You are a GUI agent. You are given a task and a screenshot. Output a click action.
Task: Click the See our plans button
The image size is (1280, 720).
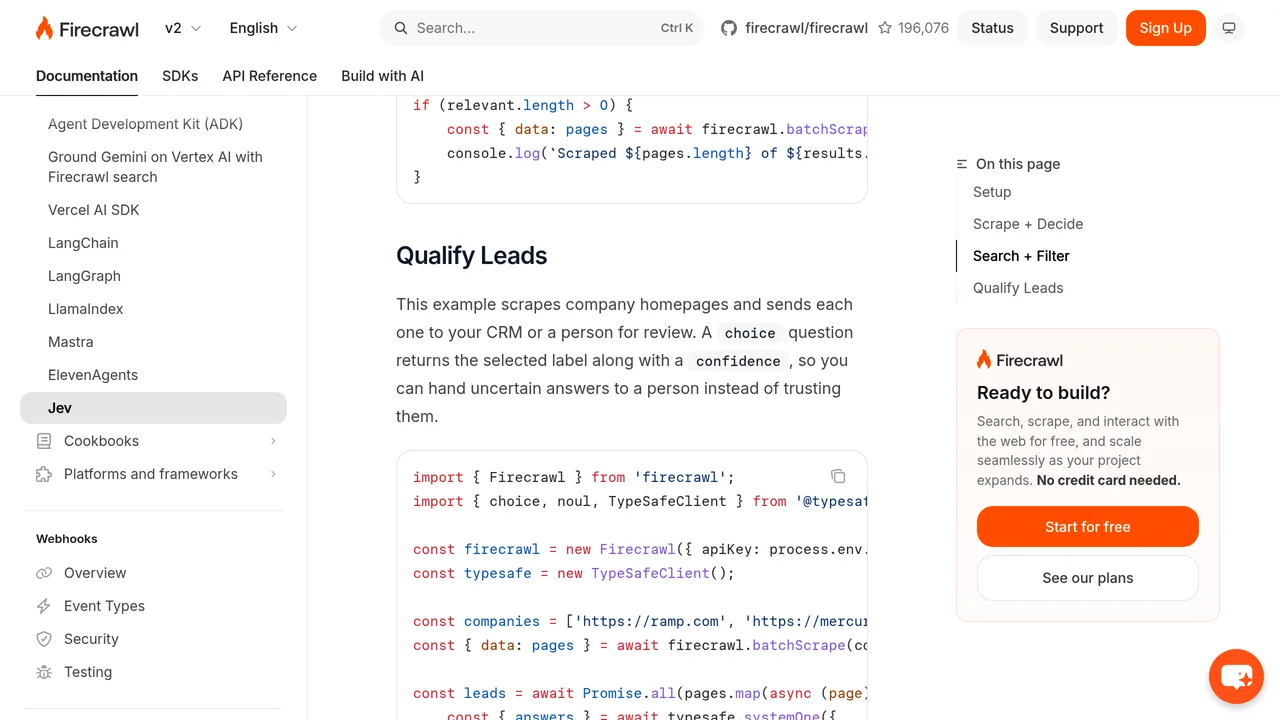1088,578
